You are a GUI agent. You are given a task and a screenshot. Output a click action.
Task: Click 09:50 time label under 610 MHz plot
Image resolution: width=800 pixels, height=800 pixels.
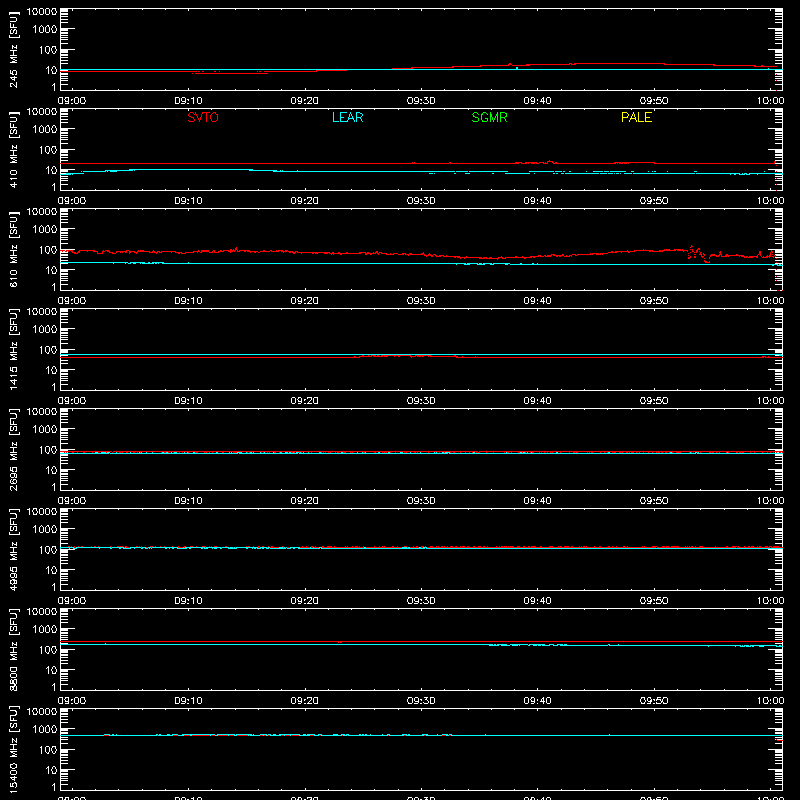(x=654, y=301)
